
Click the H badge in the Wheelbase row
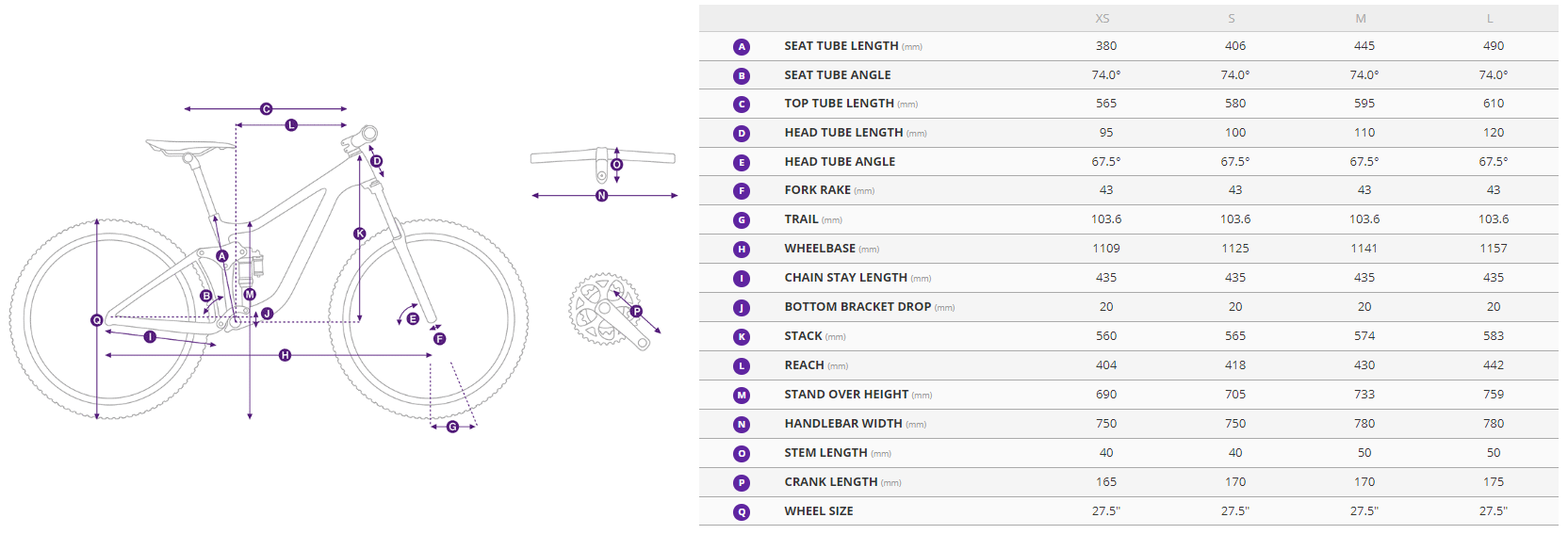point(742,250)
